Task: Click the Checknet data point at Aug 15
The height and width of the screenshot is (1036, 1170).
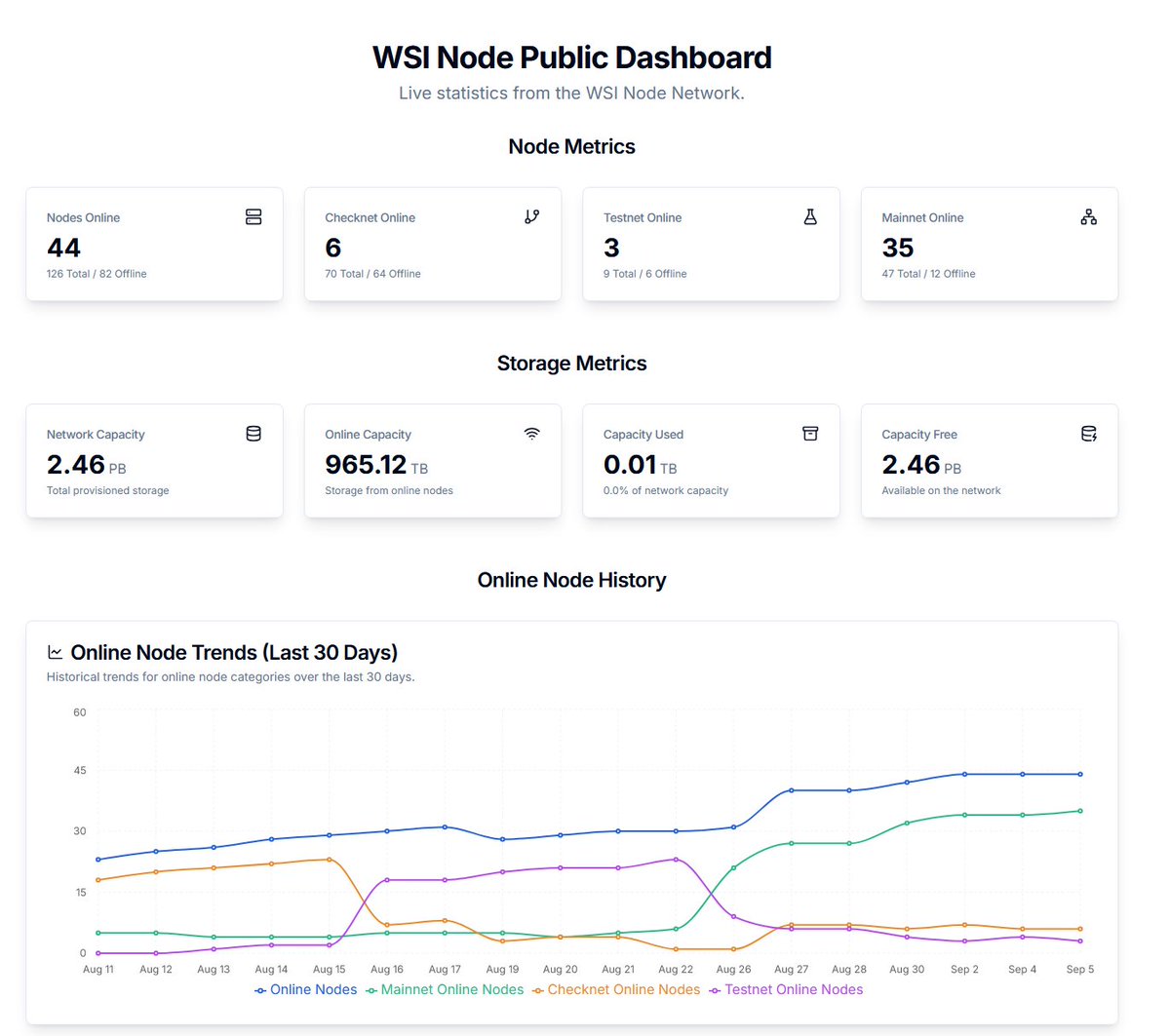Action: [x=330, y=860]
